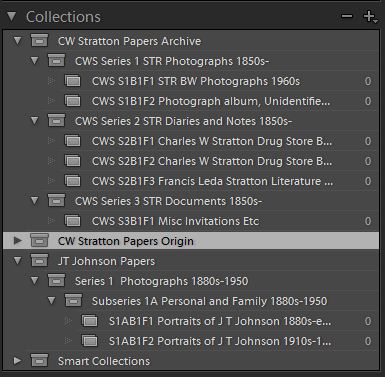Click CWS S2B1F3 Francis Leda collection icon
Viewport: 385px width, 377px height.
coord(73,181)
